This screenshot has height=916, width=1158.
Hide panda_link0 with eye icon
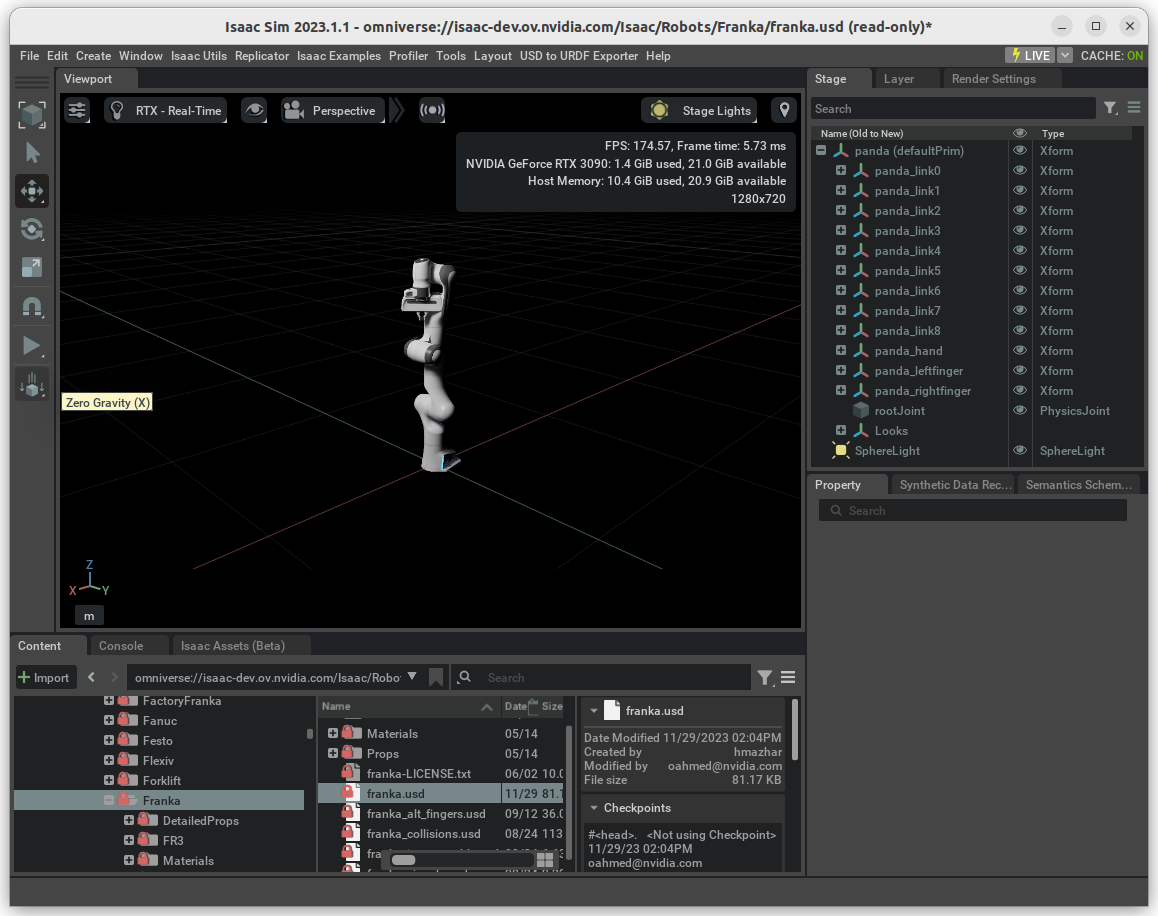1020,171
